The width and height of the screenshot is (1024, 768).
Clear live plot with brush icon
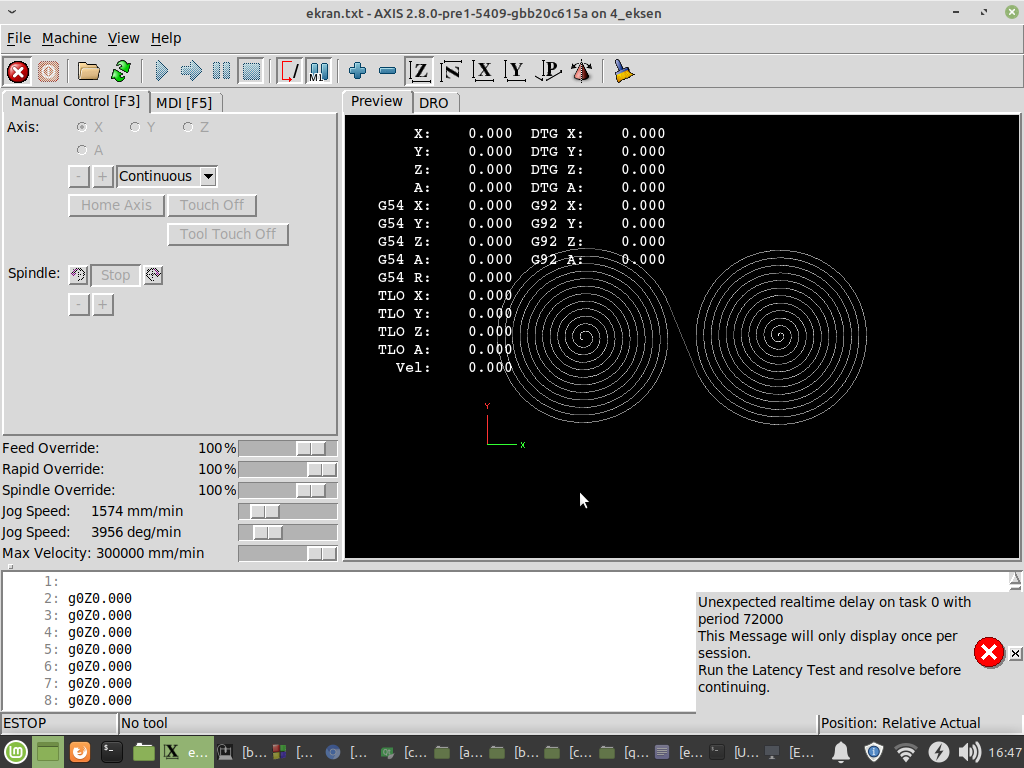click(623, 71)
